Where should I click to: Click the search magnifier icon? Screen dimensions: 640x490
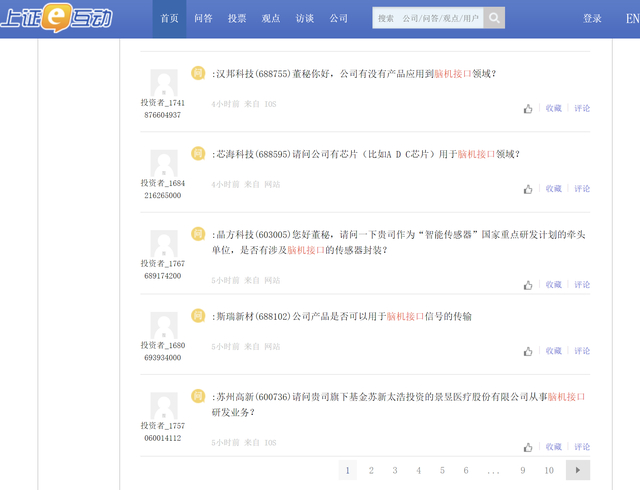[494, 18]
